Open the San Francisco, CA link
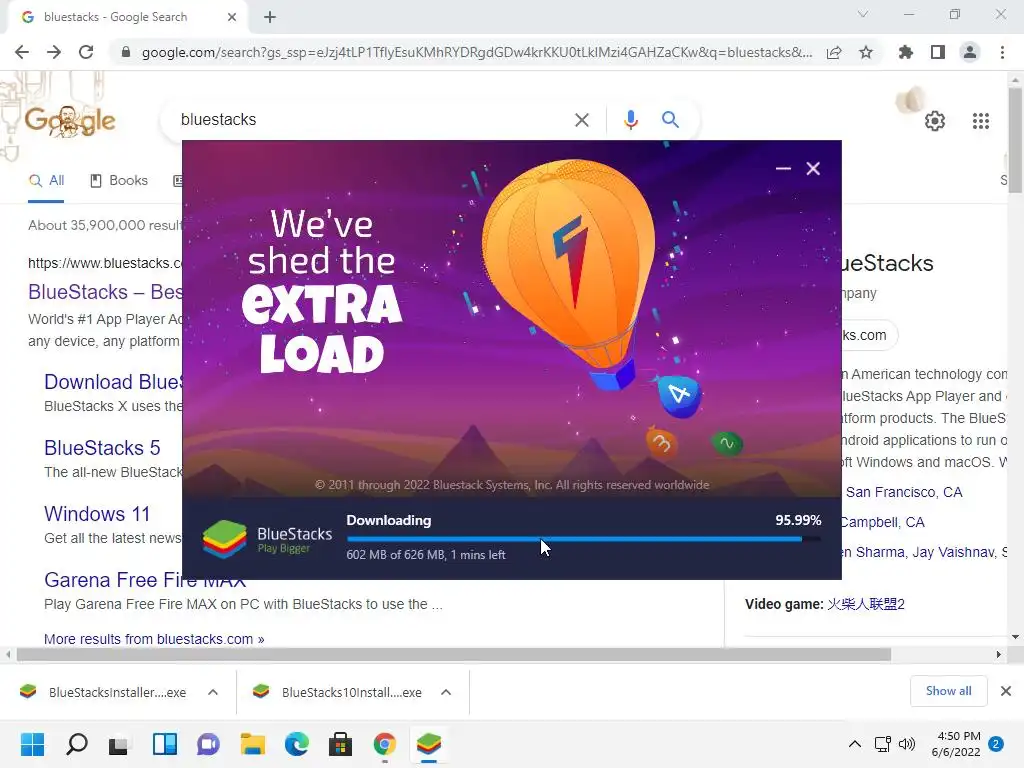The width and height of the screenshot is (1024, 768). point(904,492)
